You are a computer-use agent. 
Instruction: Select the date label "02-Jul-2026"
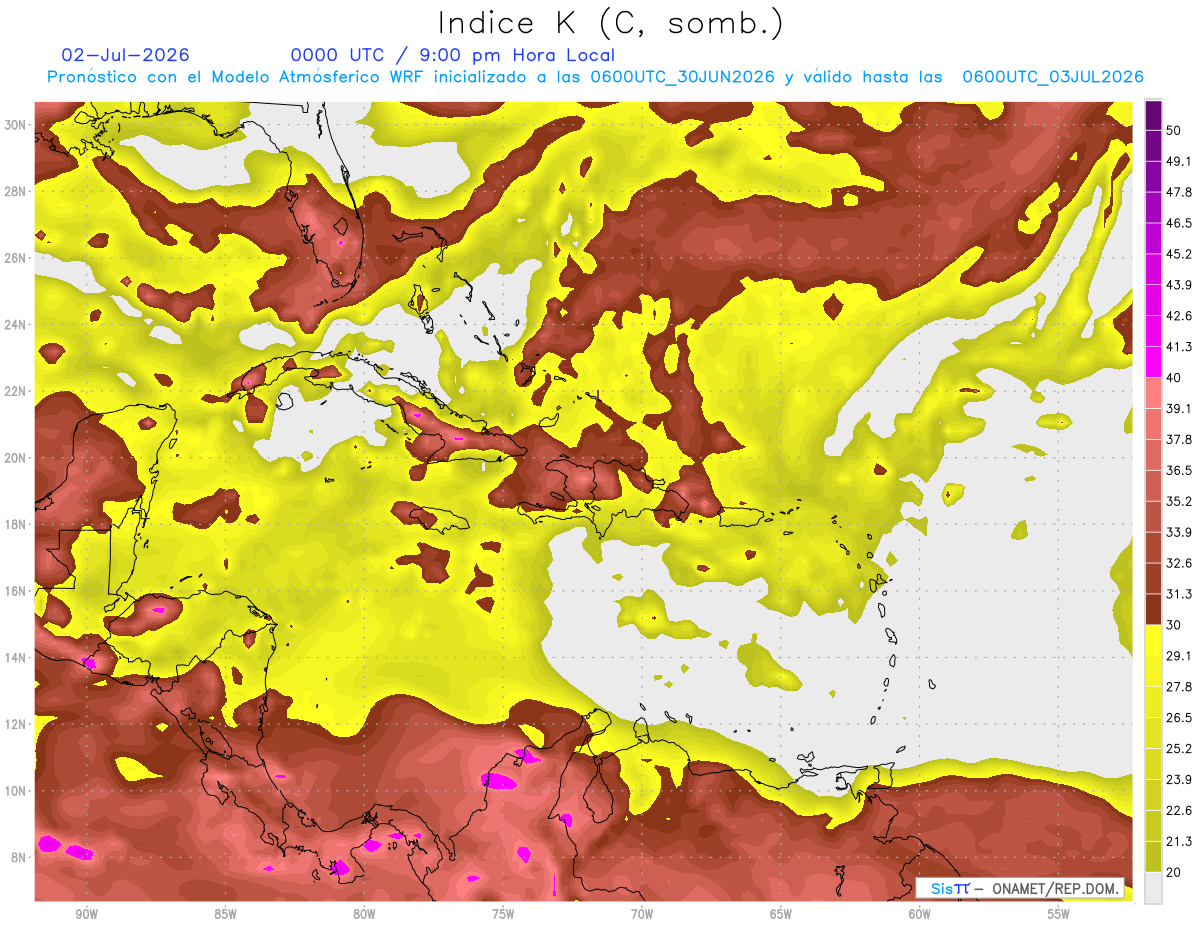point(125,55)
